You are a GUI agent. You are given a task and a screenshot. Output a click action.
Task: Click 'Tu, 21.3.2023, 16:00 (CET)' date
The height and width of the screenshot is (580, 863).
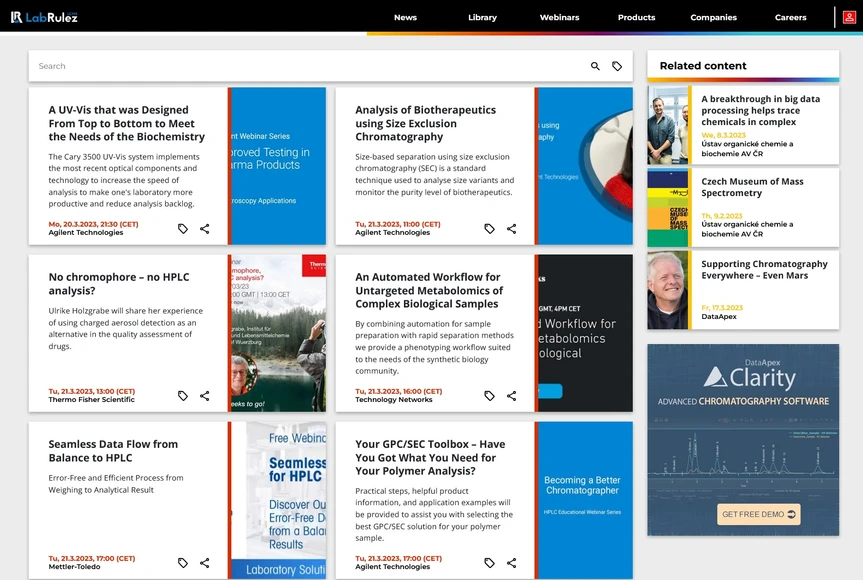point(398,391)
